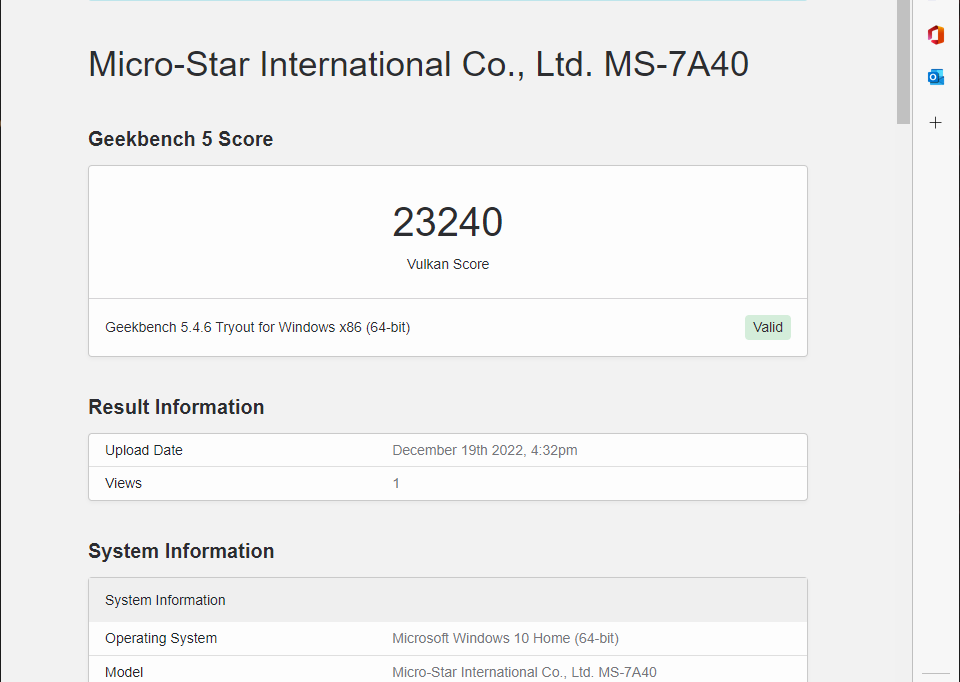Click the vertical page scrollbar thumb
The image size is (960, 682).
[903, 62]
